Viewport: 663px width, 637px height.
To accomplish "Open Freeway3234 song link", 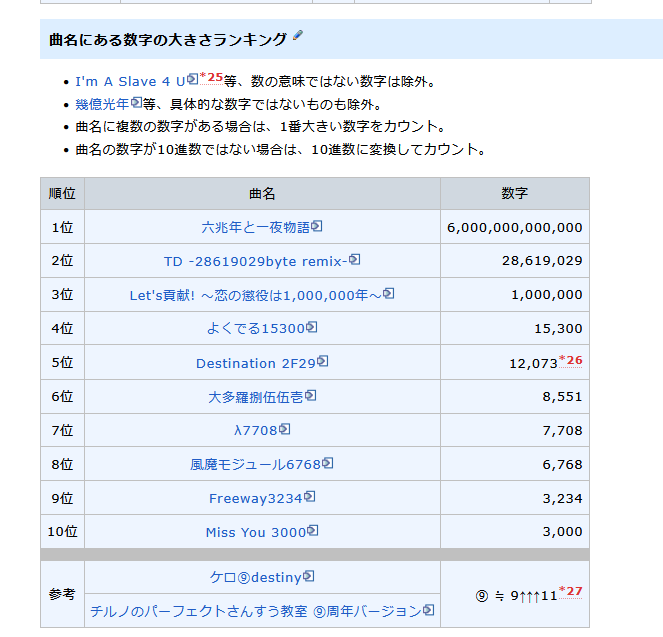I will (256, 498).
